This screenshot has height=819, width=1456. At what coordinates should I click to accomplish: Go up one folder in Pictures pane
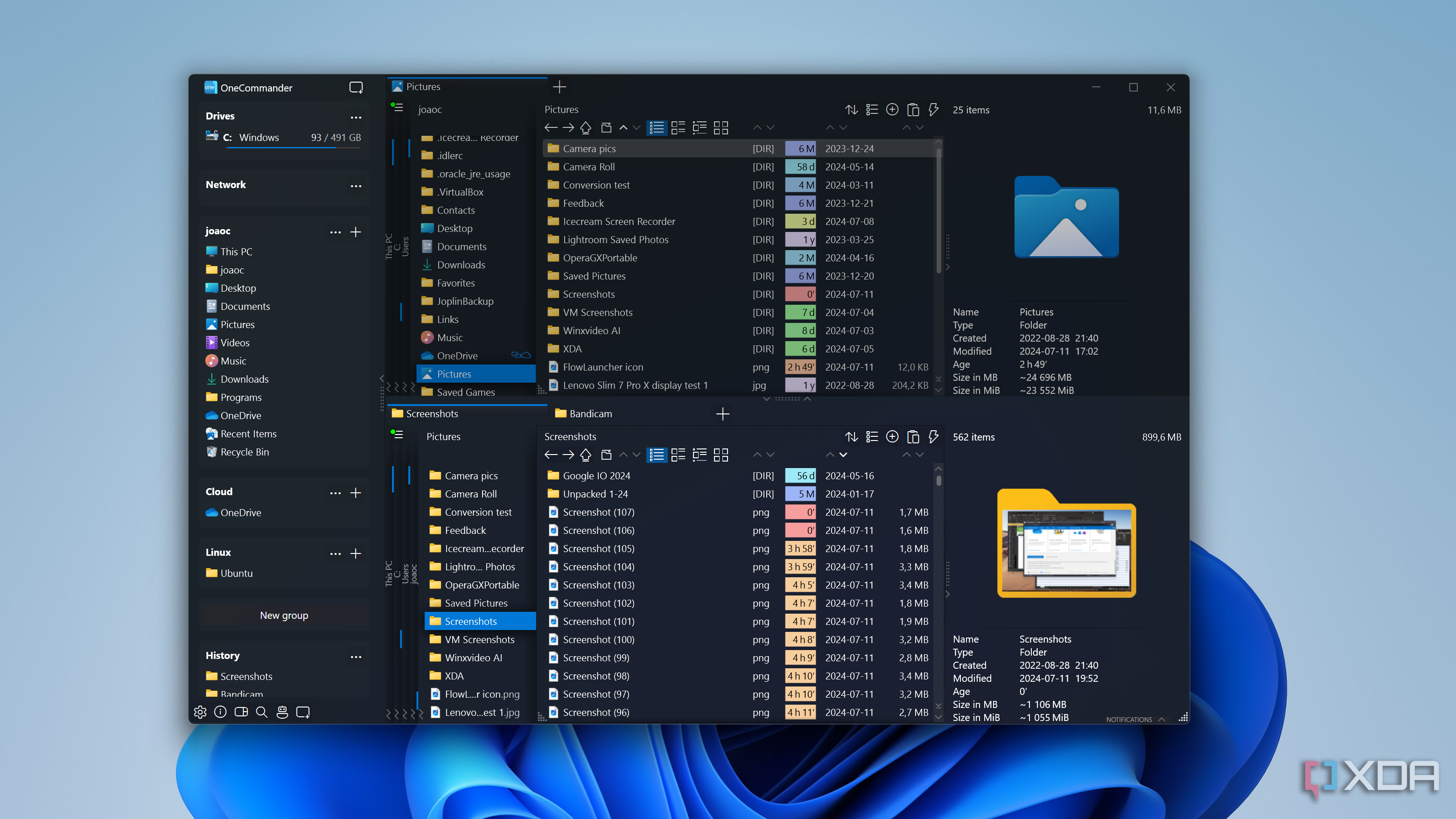tap(586, 128)
